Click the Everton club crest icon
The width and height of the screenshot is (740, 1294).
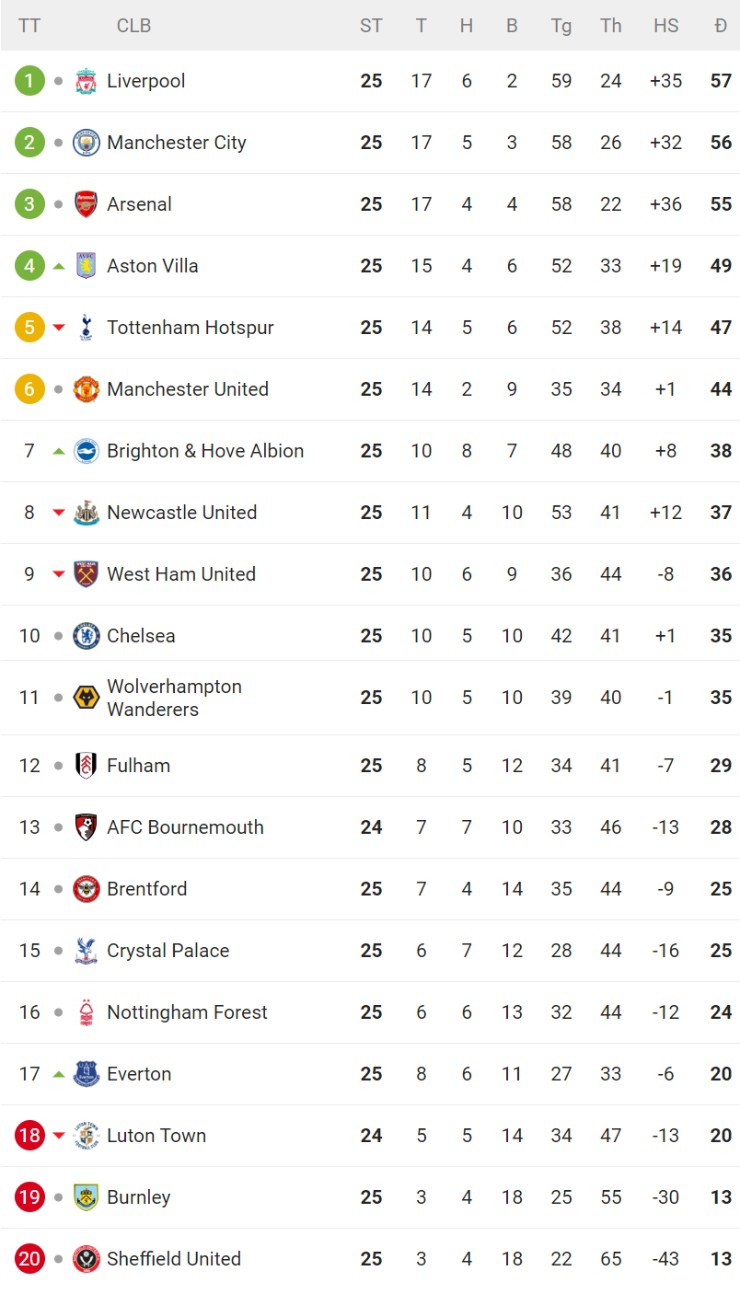[87, 1074]
